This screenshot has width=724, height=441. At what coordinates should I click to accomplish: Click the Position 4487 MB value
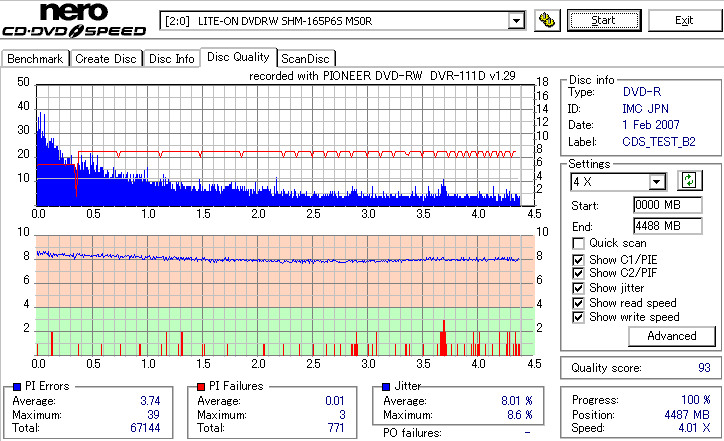[688, 415]
